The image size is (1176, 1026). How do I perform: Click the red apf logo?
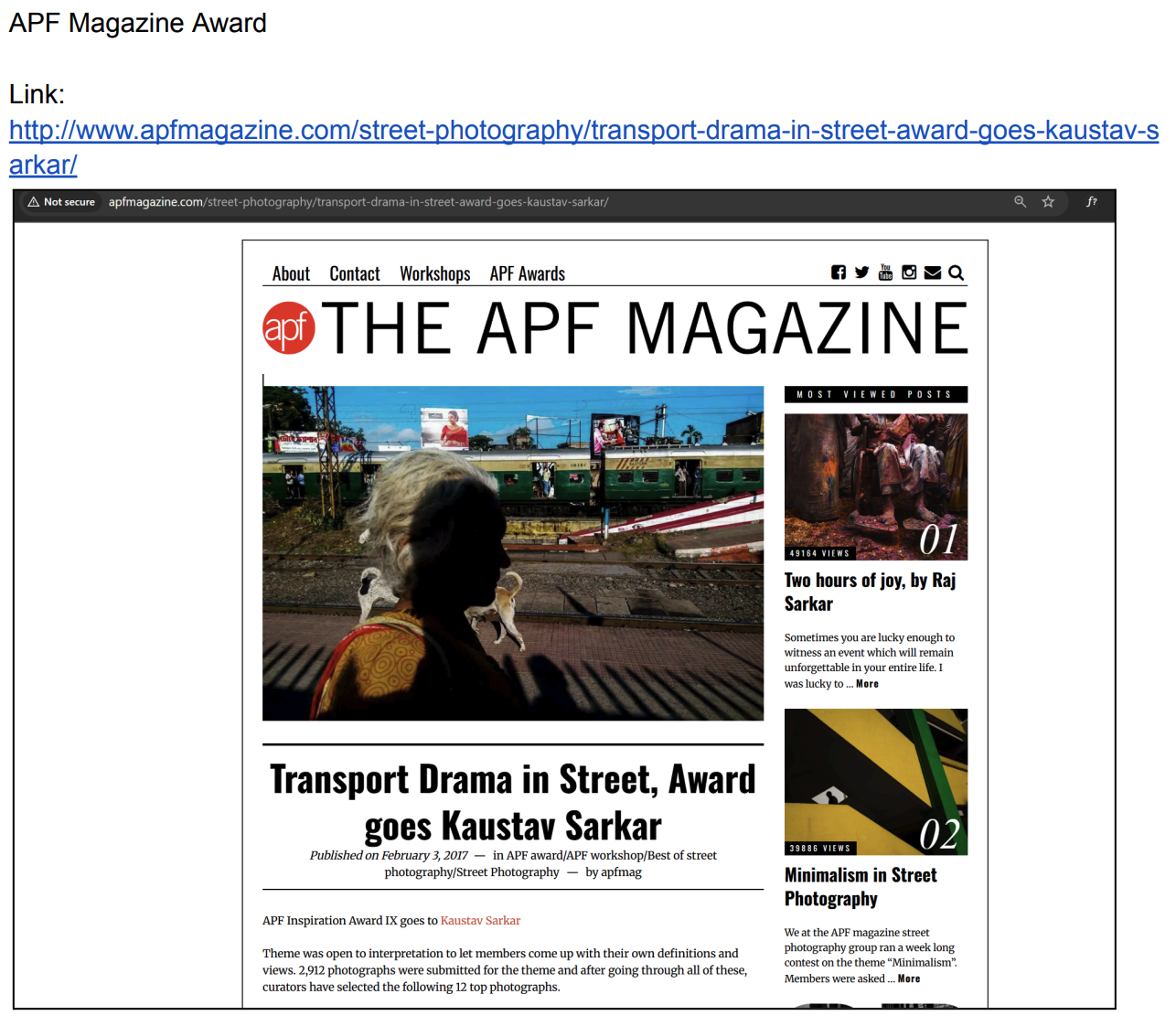point(289,327)
